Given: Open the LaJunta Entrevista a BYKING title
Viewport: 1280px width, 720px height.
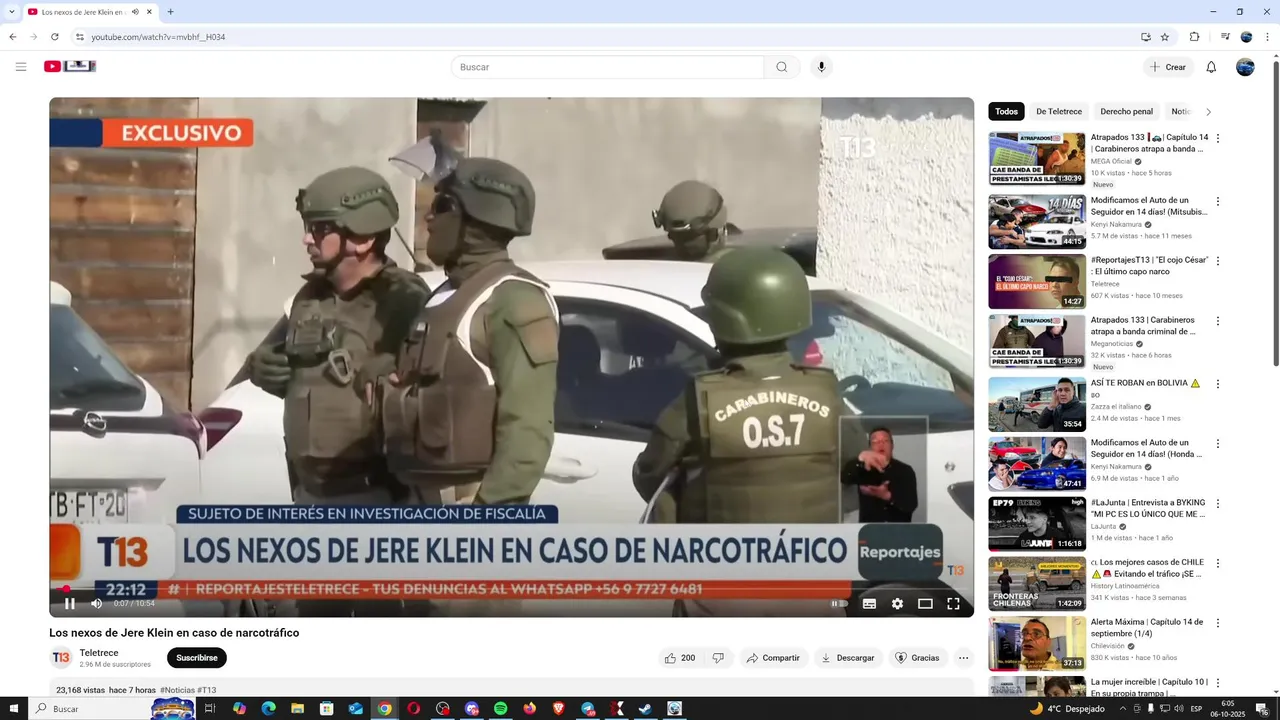Looking at the screenshot, I should point(1148,508).
